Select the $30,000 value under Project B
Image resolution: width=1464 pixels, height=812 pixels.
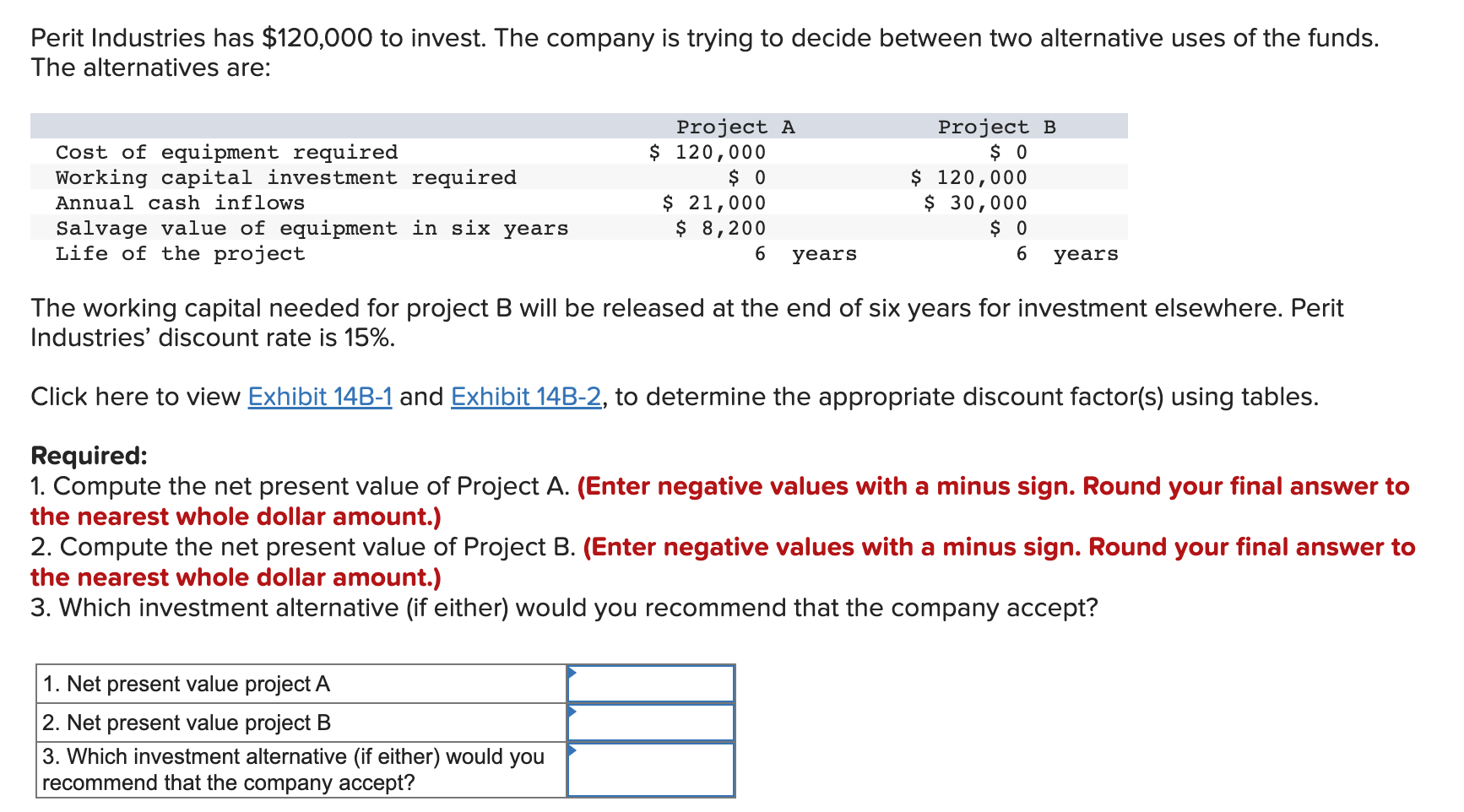(x=976, y=203)
